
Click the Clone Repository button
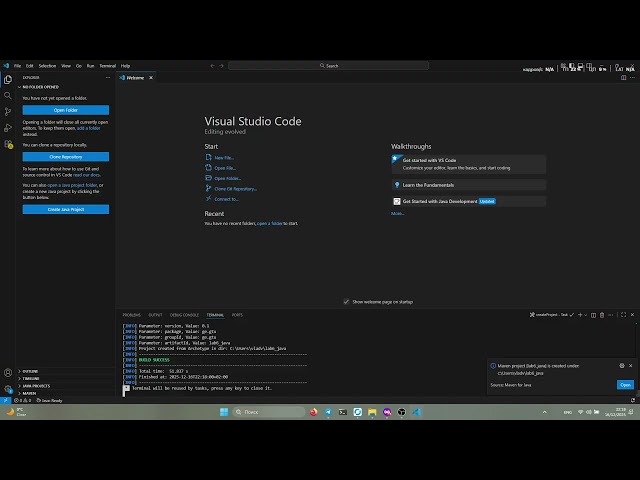point(65,157)
